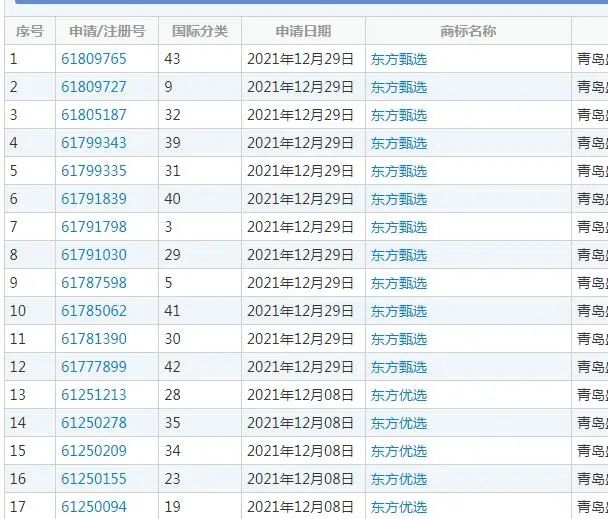
Task: Select class 40 cell in row 6
Action: click(x=200, y=199)
